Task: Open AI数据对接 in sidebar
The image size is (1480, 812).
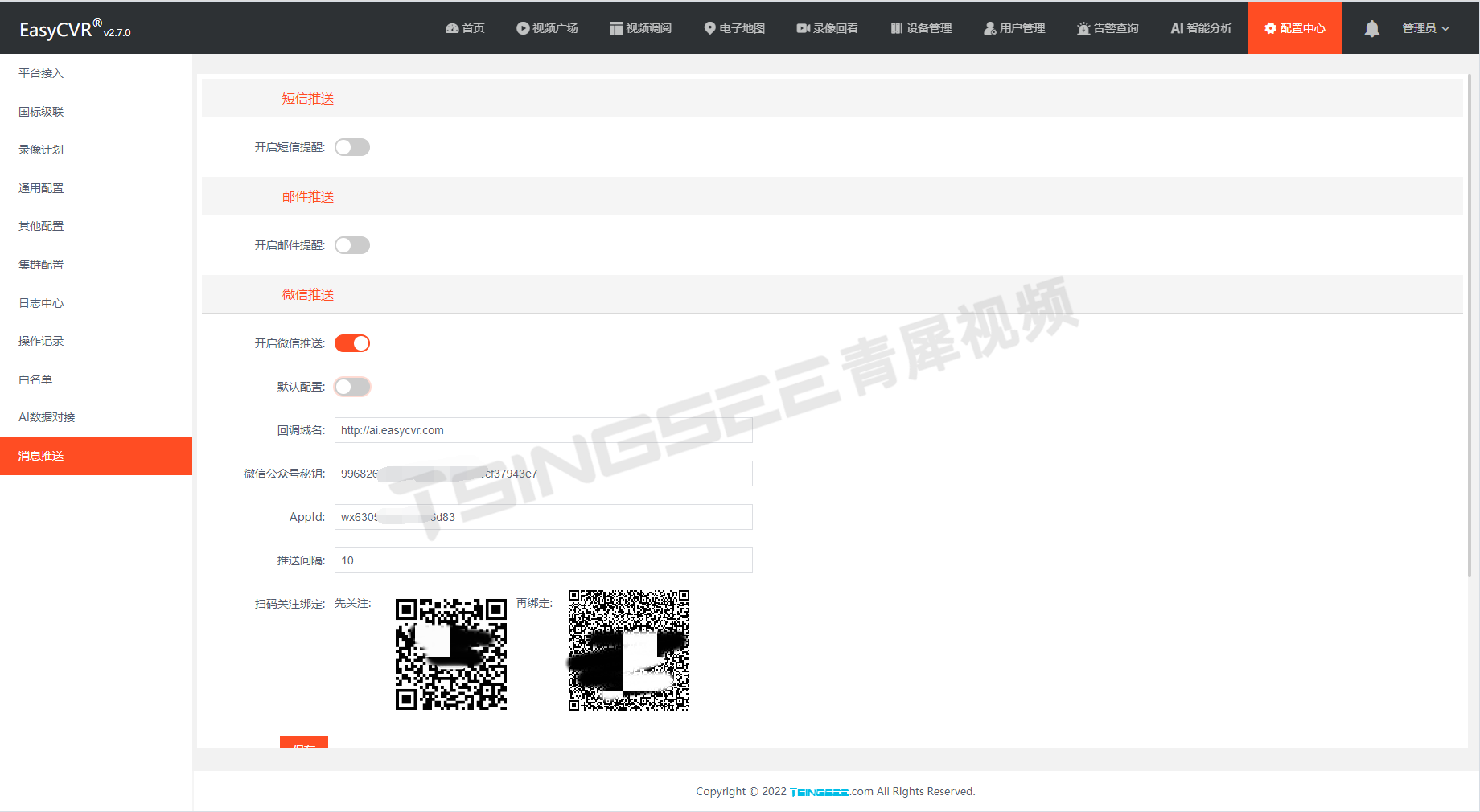Action: click(96, 417)
